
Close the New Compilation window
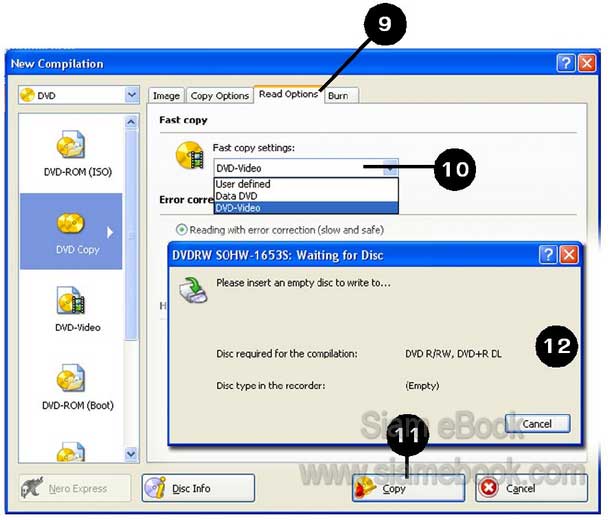(x=587, y=63)
